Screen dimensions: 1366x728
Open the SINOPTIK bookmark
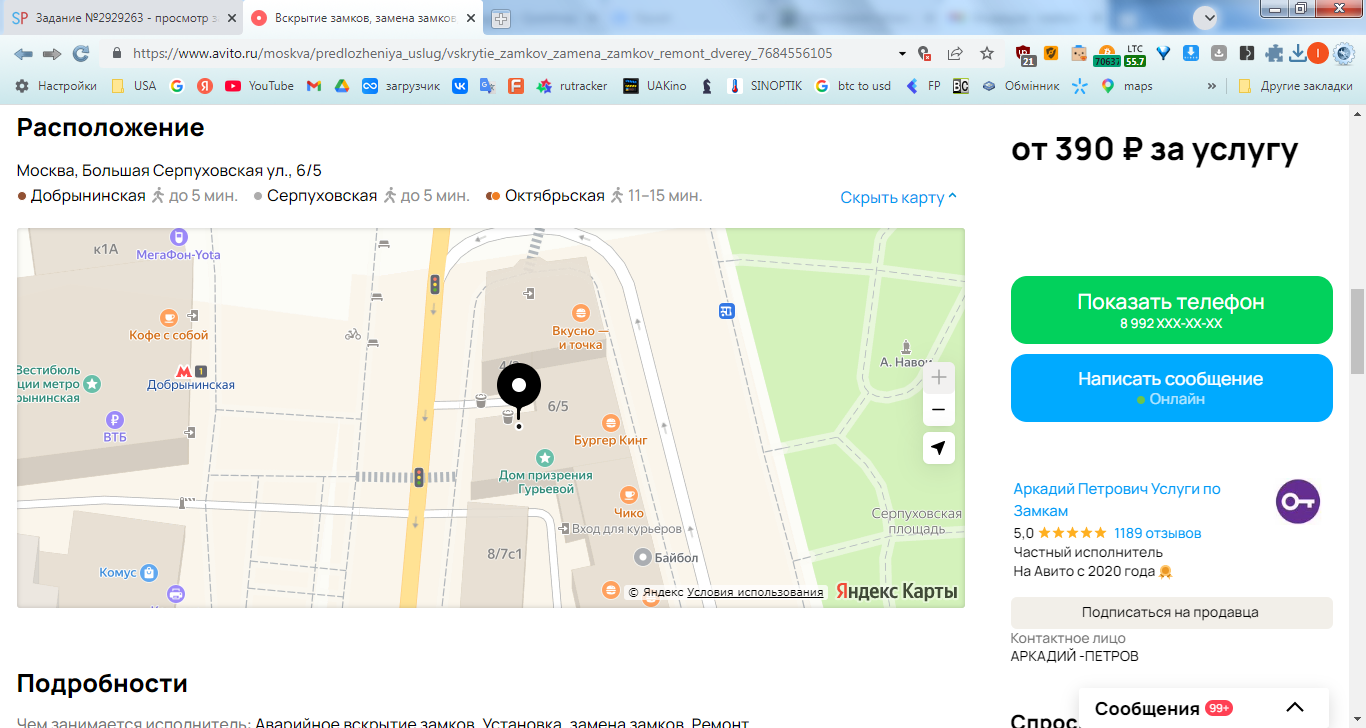765,86
